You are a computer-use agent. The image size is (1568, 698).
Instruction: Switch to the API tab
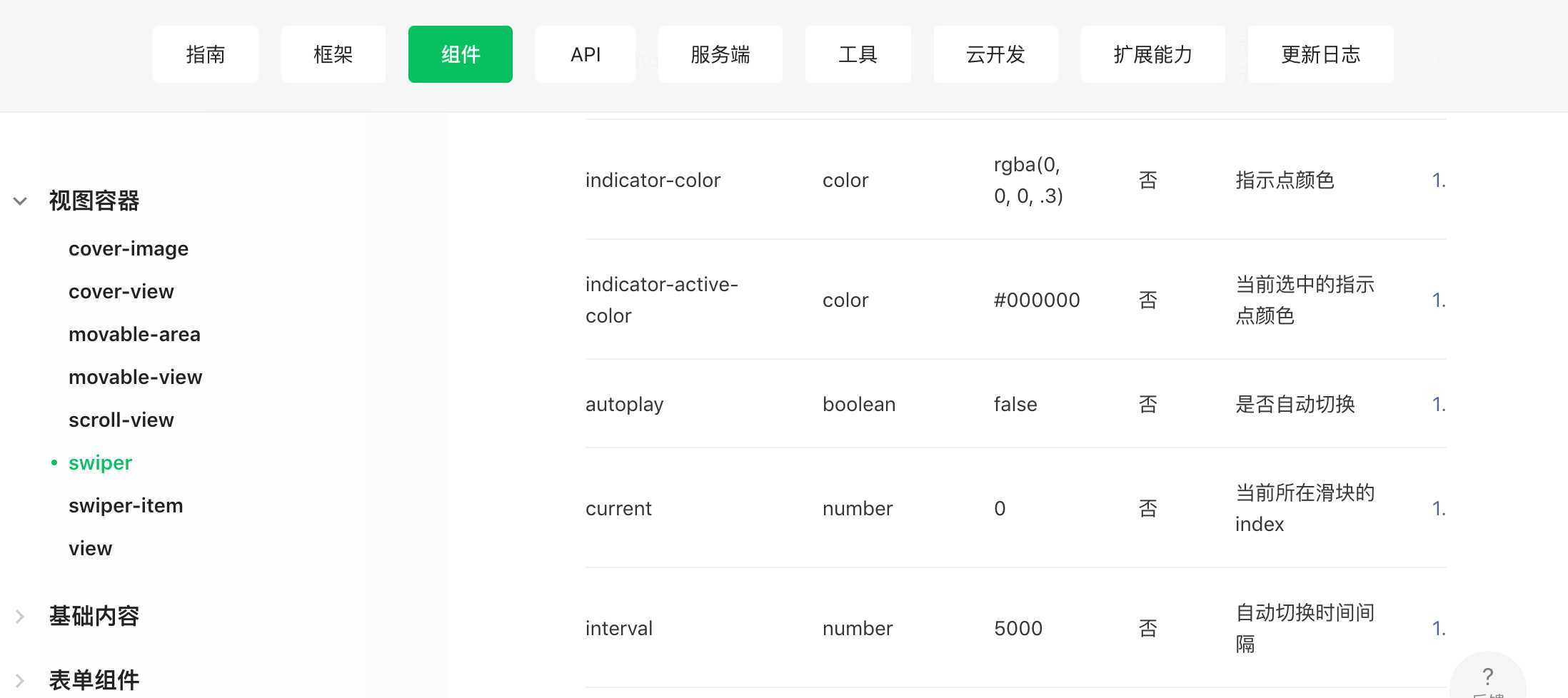point(586,54)
